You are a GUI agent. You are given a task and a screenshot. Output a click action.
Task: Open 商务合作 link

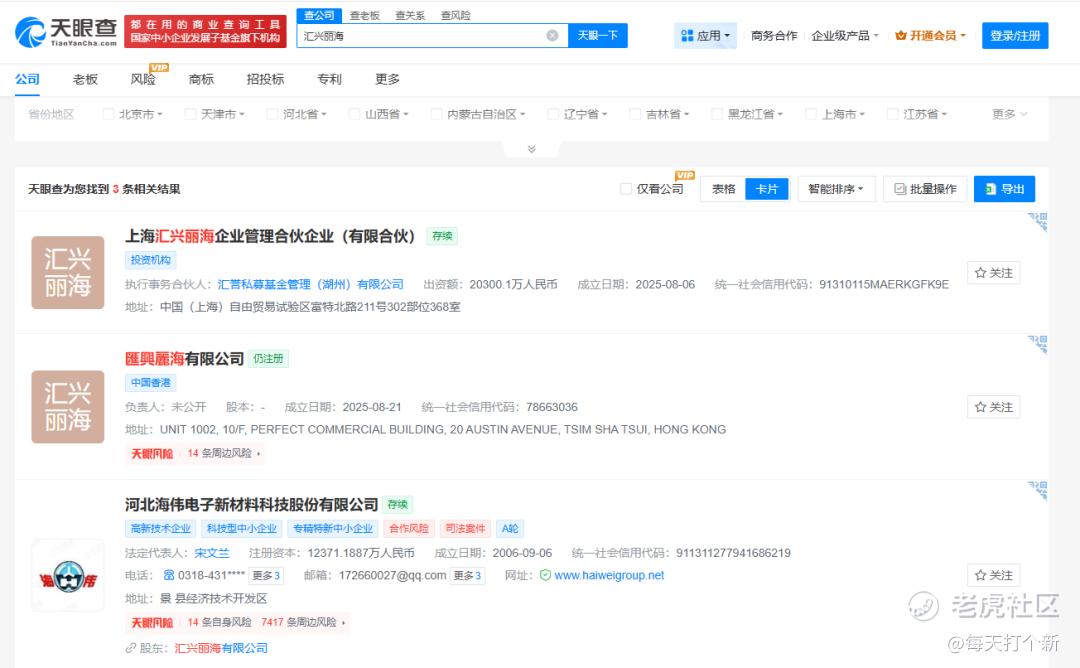[x=774, y=36]
